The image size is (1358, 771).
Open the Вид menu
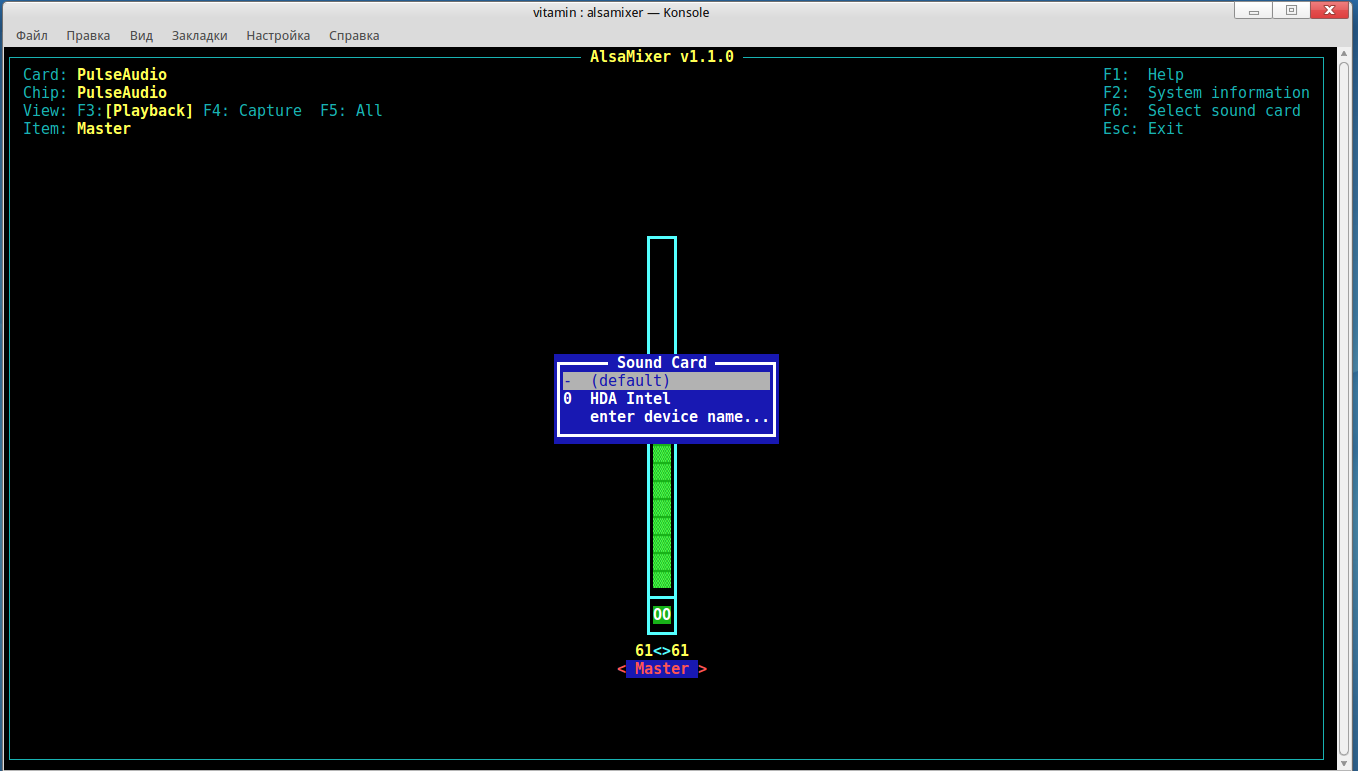141,35
